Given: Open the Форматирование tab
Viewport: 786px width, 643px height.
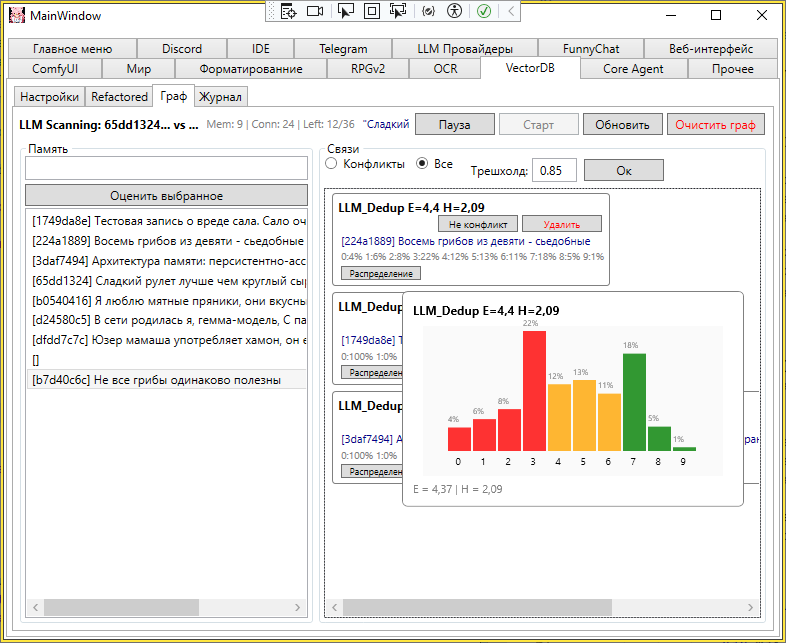Looking at the screenshot, I should 251,69.
